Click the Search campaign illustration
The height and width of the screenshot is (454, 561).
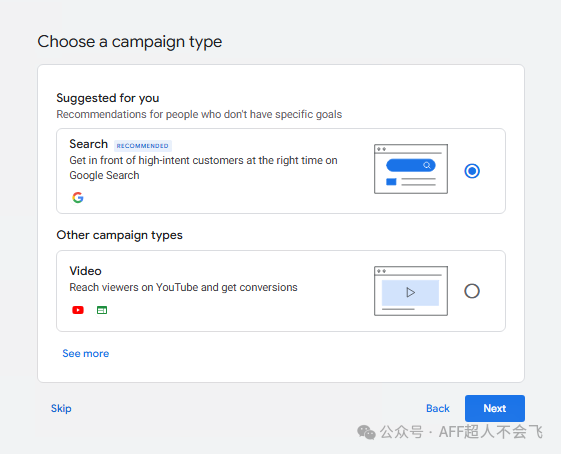pyautogui.click(x=411, y=169)
